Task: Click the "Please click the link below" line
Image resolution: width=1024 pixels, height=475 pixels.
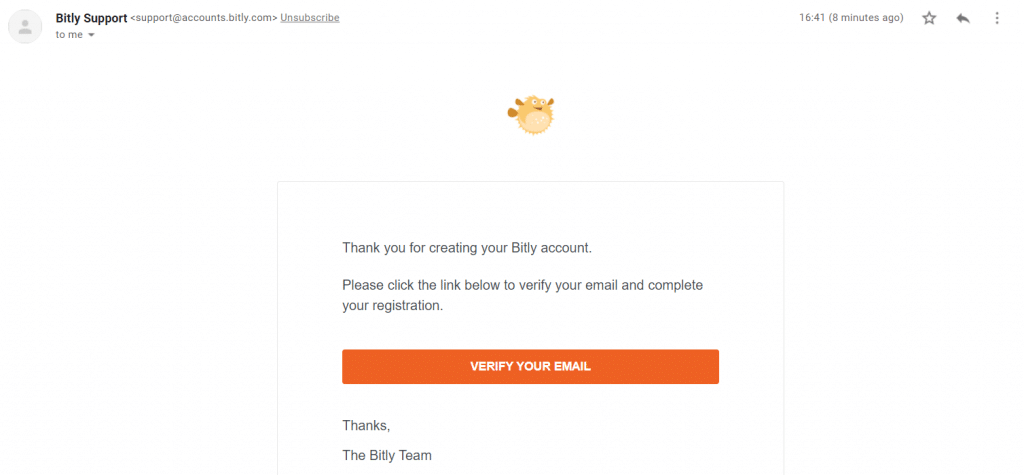Action: pyautogui.click(x=522, y=286)
